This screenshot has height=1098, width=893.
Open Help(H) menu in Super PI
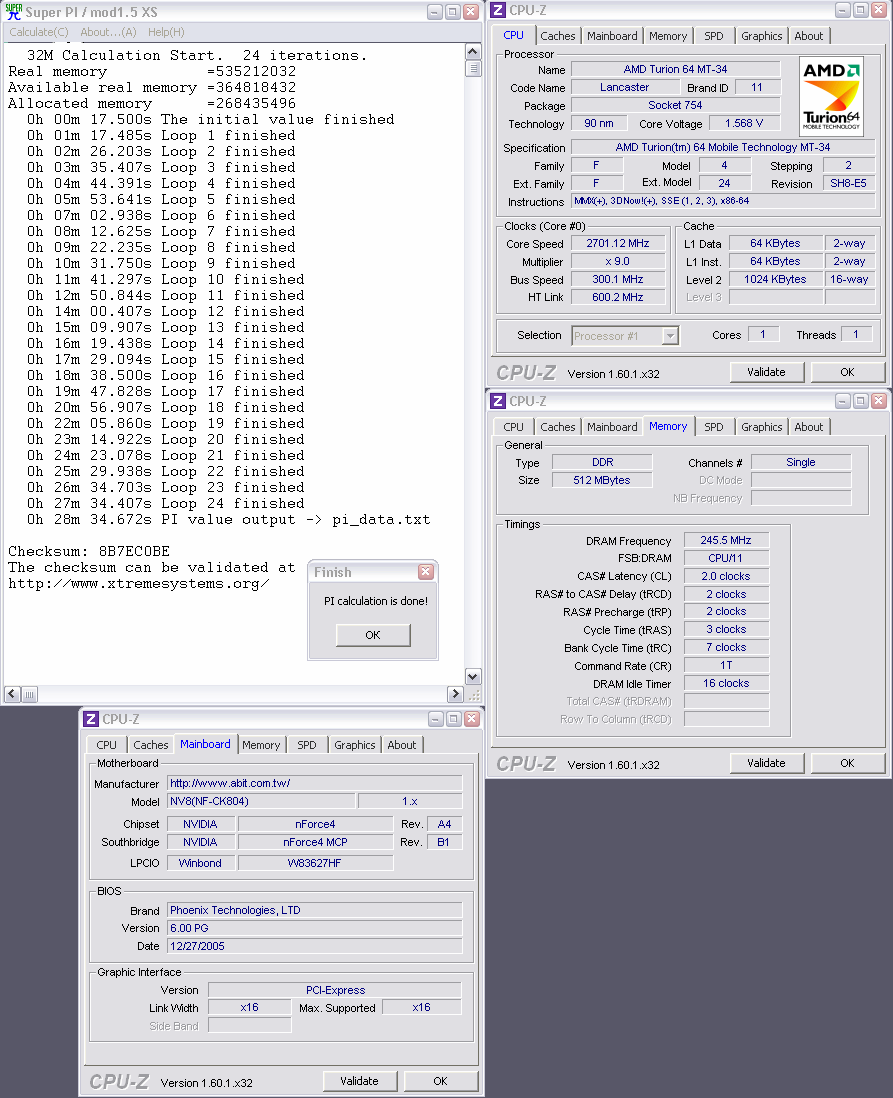(x=166, y=32)
